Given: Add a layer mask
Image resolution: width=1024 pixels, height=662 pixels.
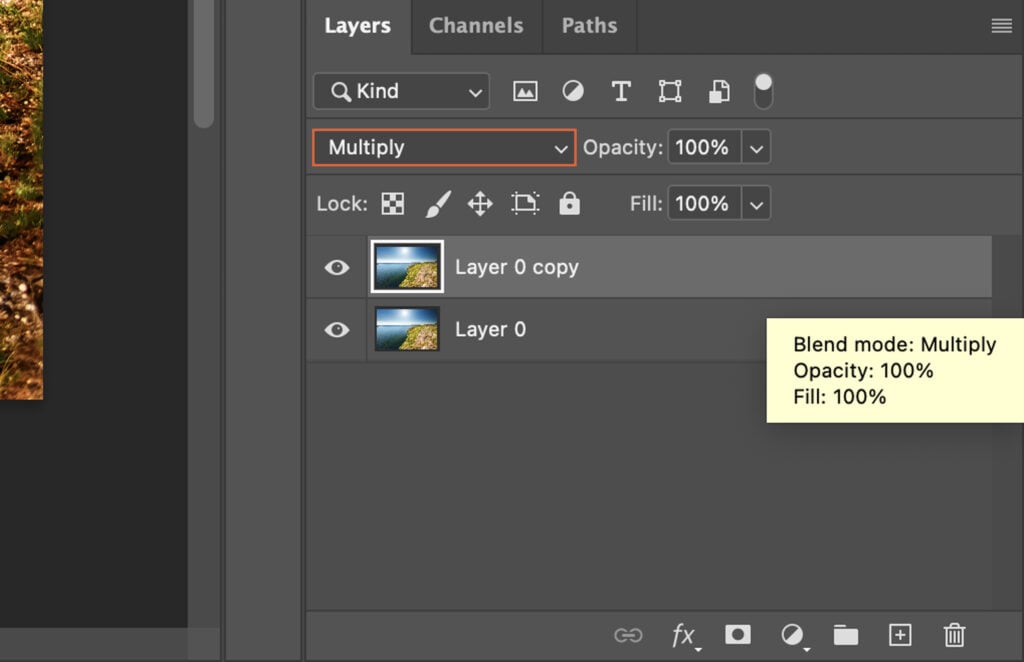Looking at the screenshot, I should pos(738,635).
